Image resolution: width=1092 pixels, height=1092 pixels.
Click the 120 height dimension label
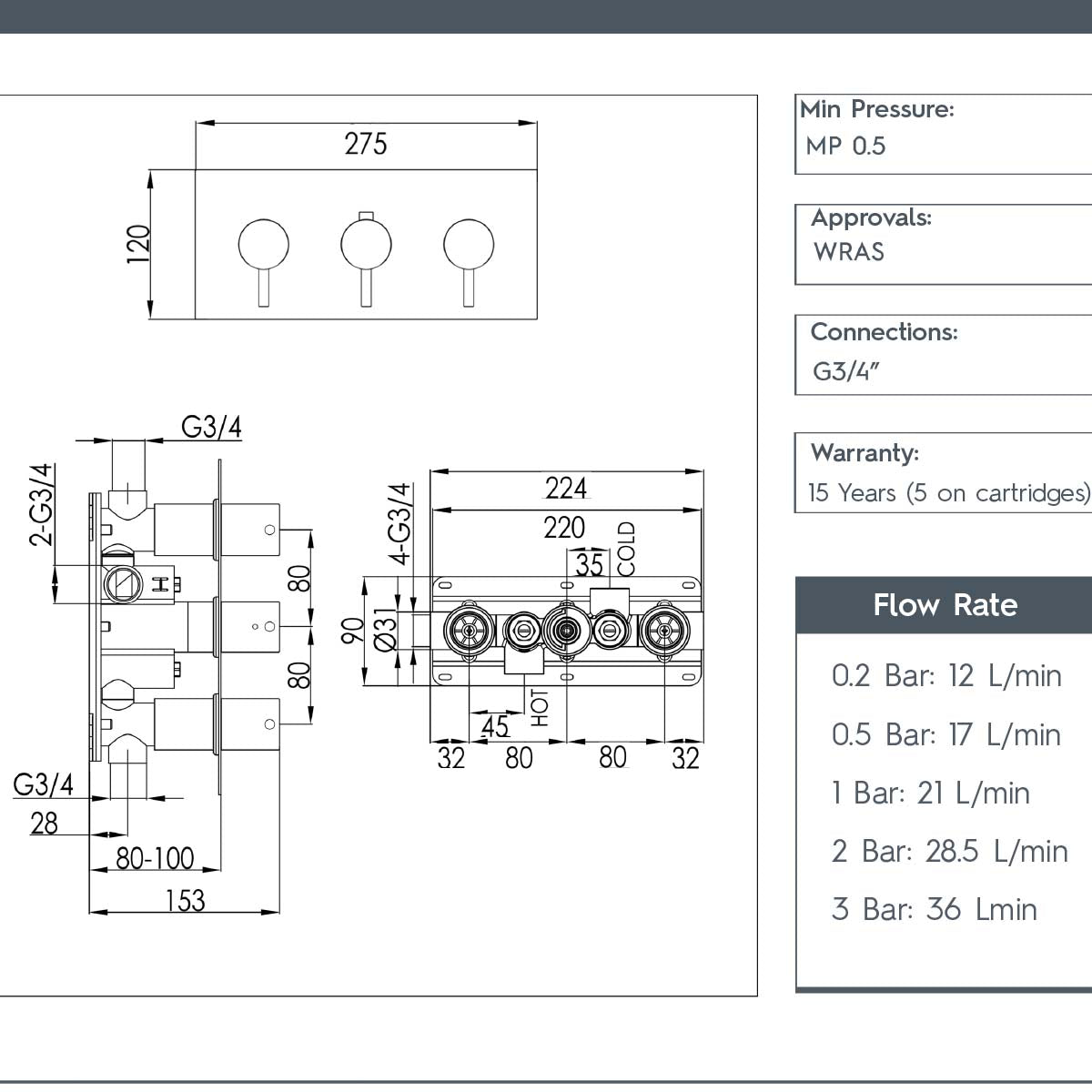138,244
